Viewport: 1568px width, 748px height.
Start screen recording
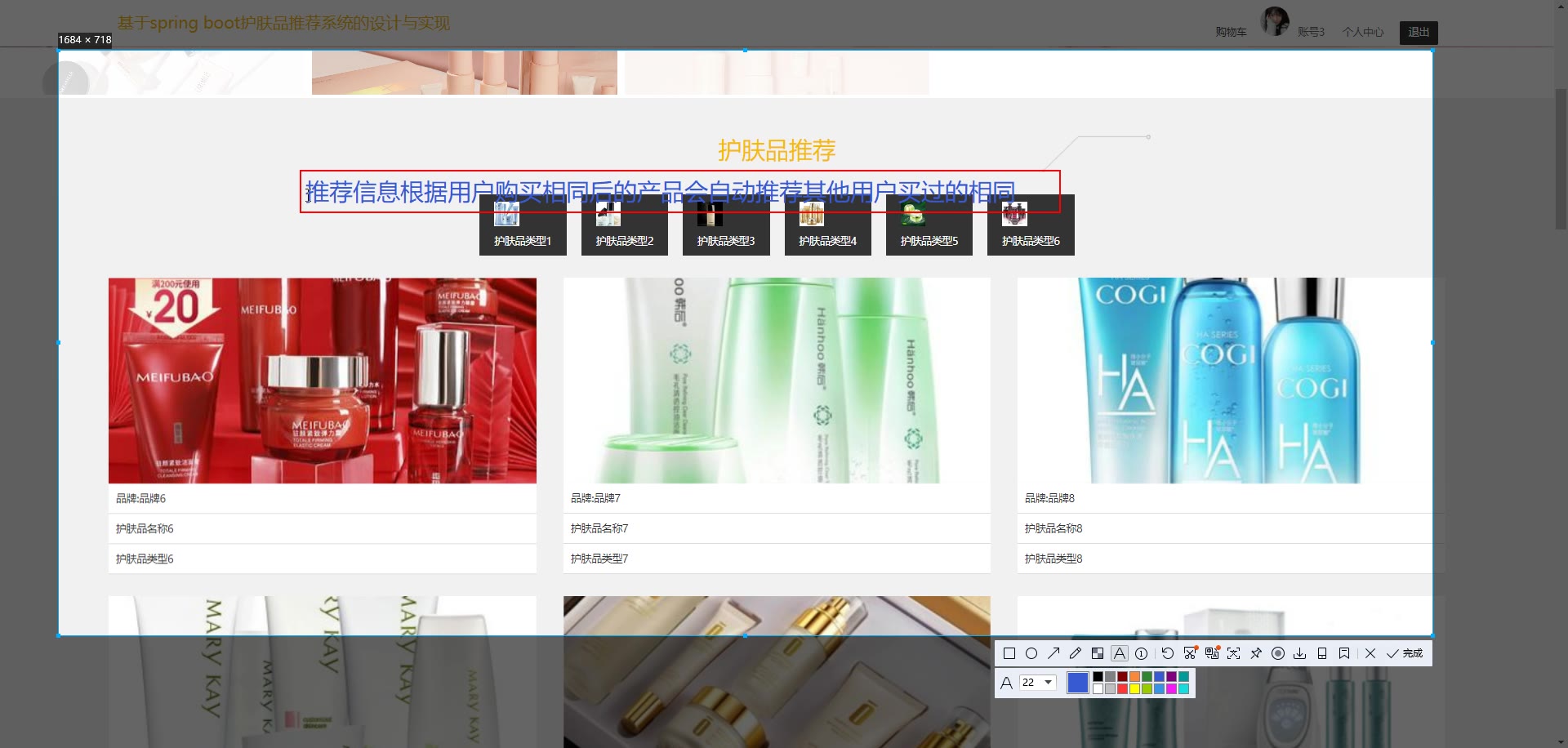pyautogui.click(x=1278, y=653)
